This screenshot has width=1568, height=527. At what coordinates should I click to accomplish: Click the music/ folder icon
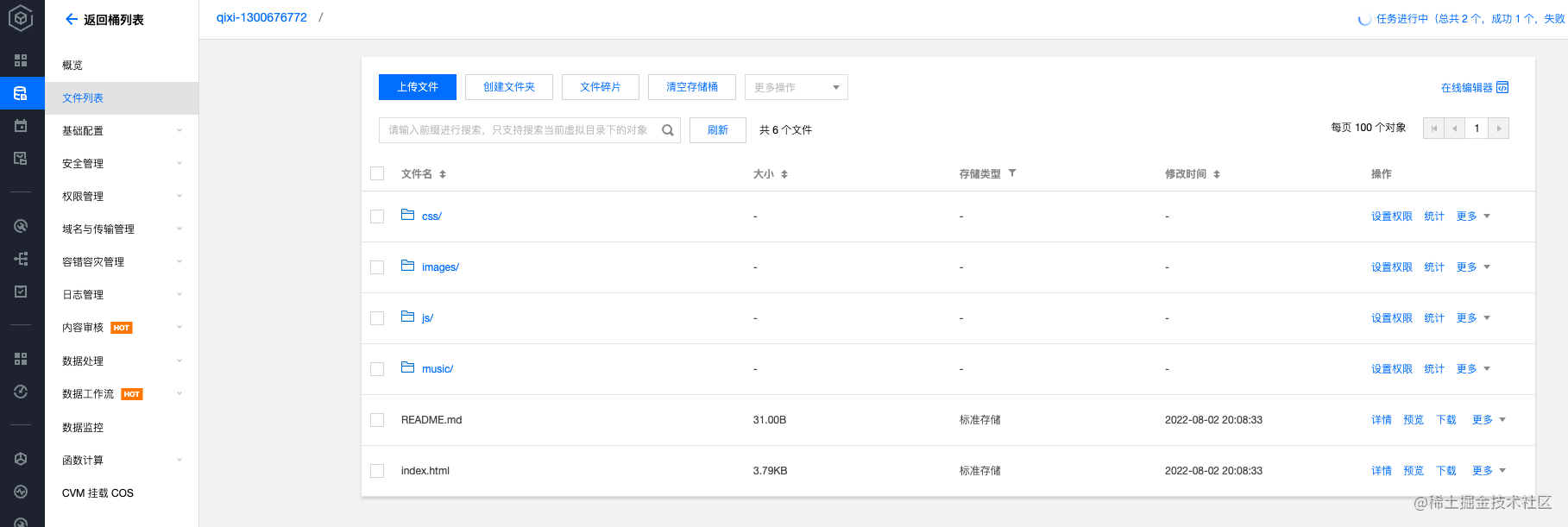[408, 367]
